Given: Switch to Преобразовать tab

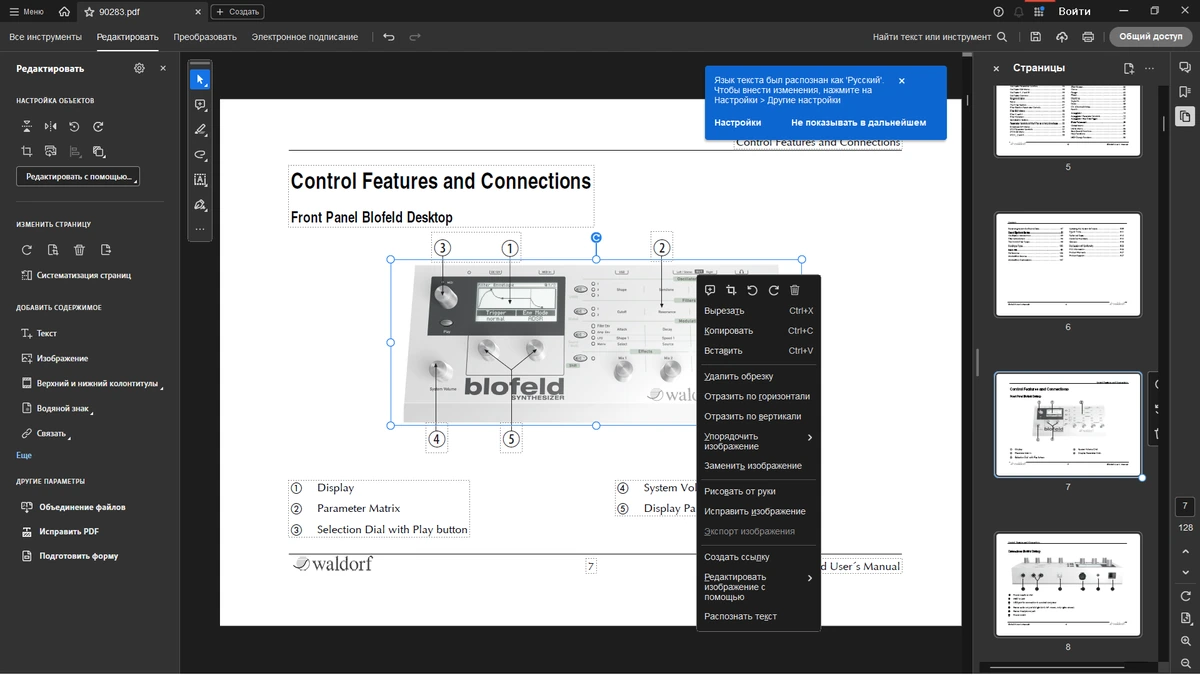Looking at the screenshot, I should pos(205,37).
